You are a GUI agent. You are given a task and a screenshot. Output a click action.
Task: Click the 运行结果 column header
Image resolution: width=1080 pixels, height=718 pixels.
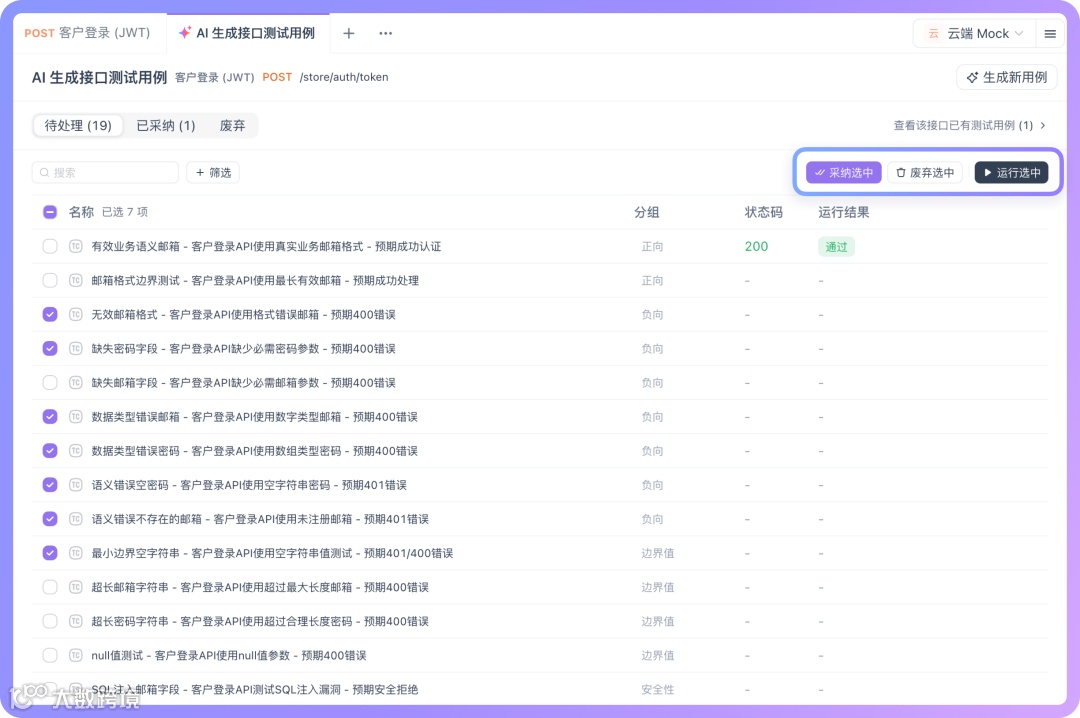click(x=844, y=212)
